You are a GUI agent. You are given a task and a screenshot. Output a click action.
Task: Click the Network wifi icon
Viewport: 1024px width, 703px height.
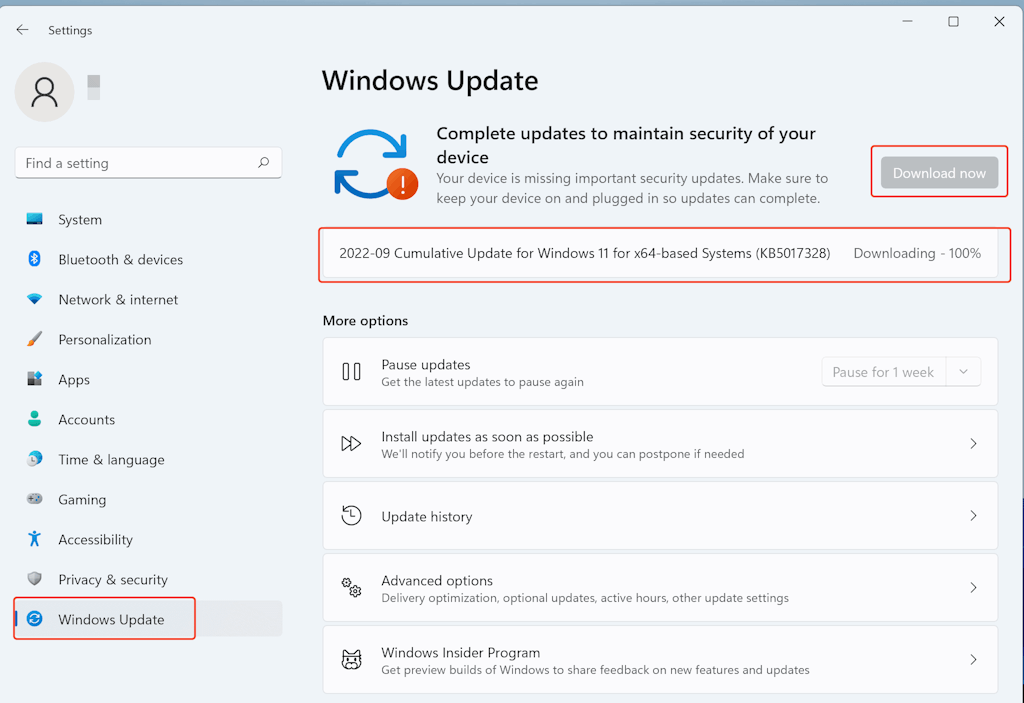(x=35, y=299)
